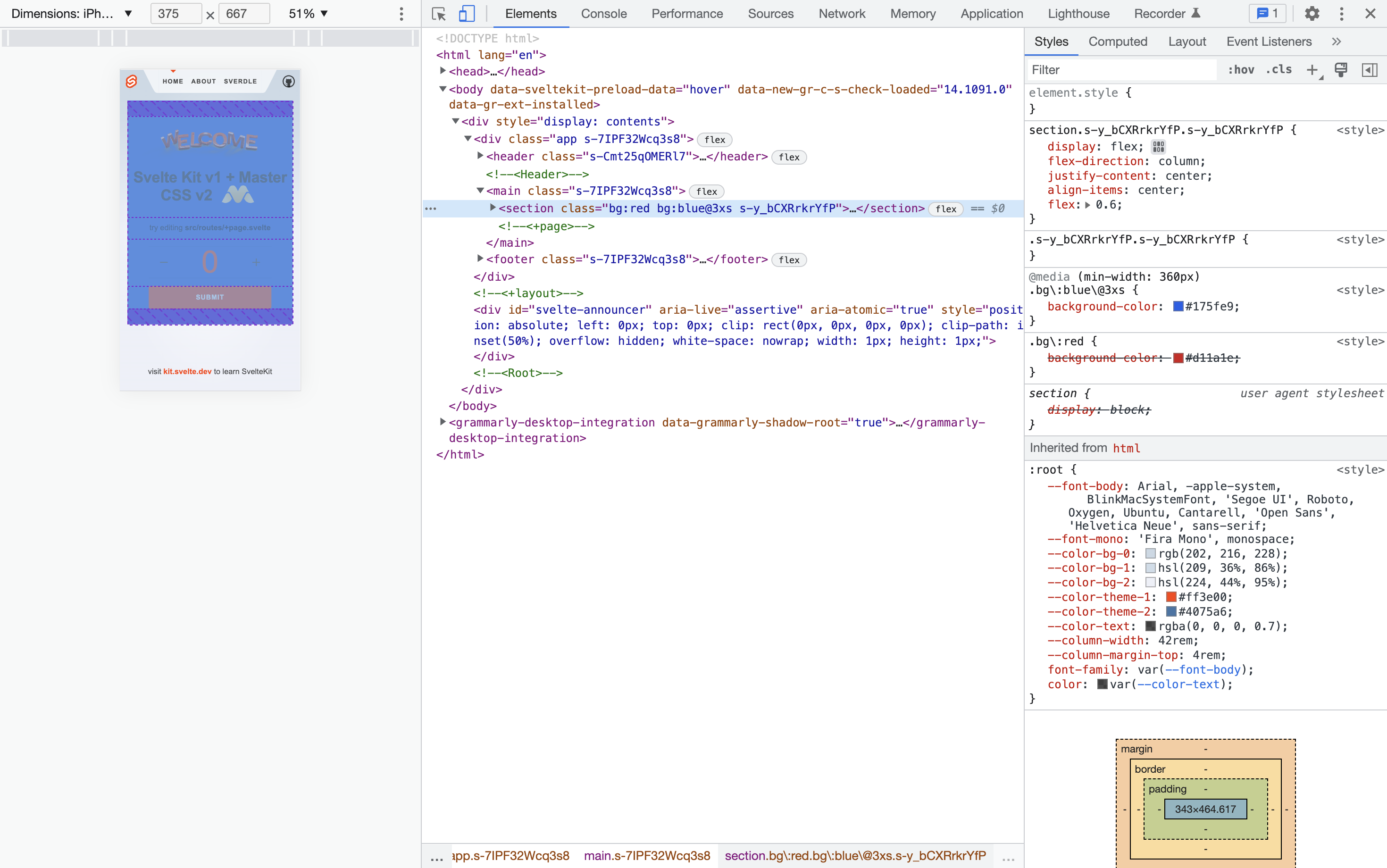Switch to the Console tab

click(603, 13)
